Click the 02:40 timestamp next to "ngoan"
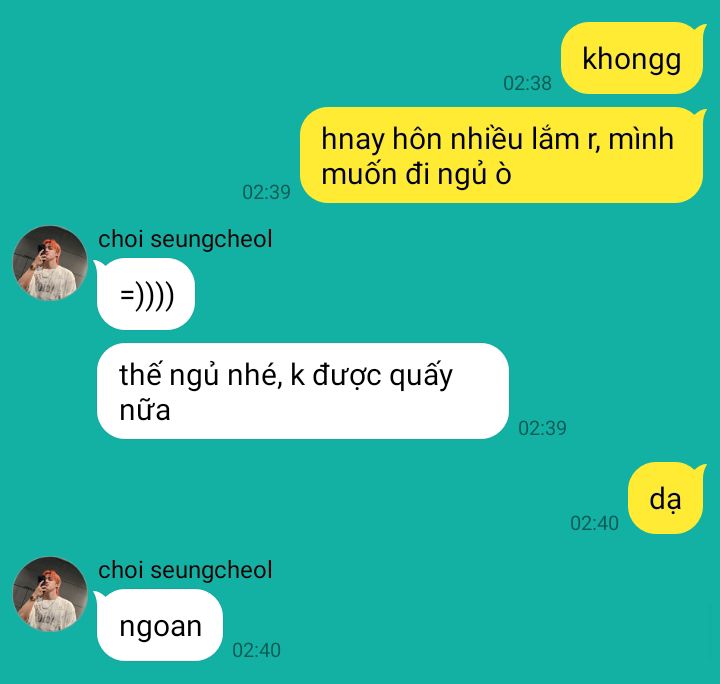This screenshot has height=684, width=720. pos(256,650)
